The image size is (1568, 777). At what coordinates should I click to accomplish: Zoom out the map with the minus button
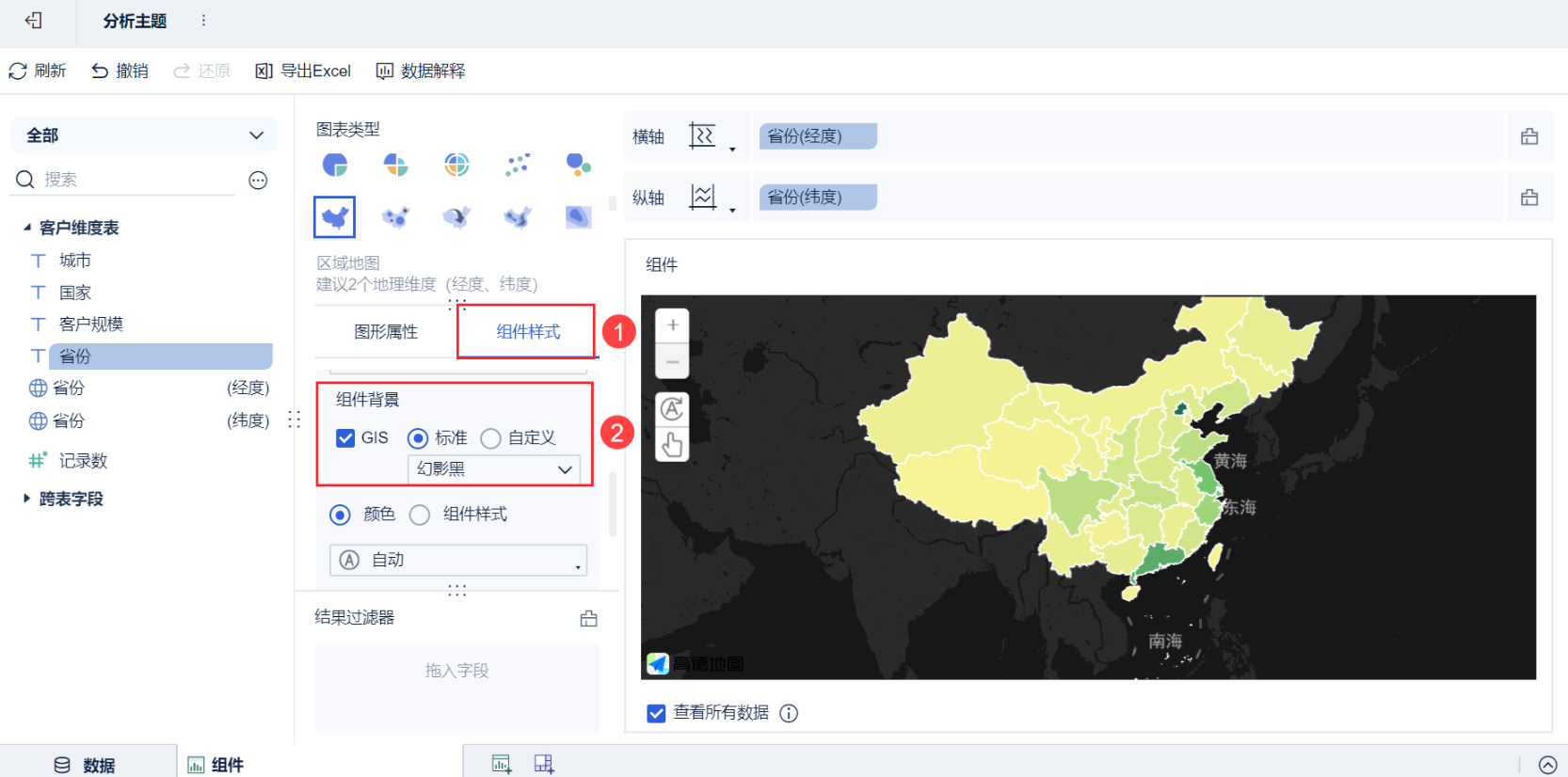coord(672,361)
